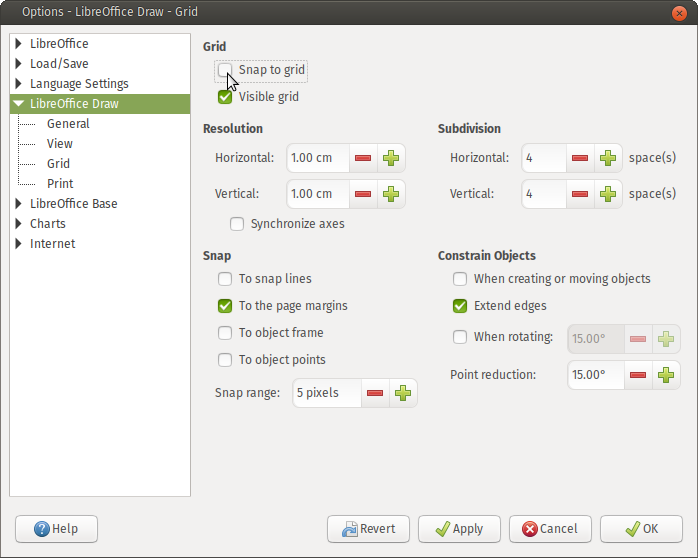Expand the Load/Save tree node
This screenshot has height=558, width=698.
(18, 64)
